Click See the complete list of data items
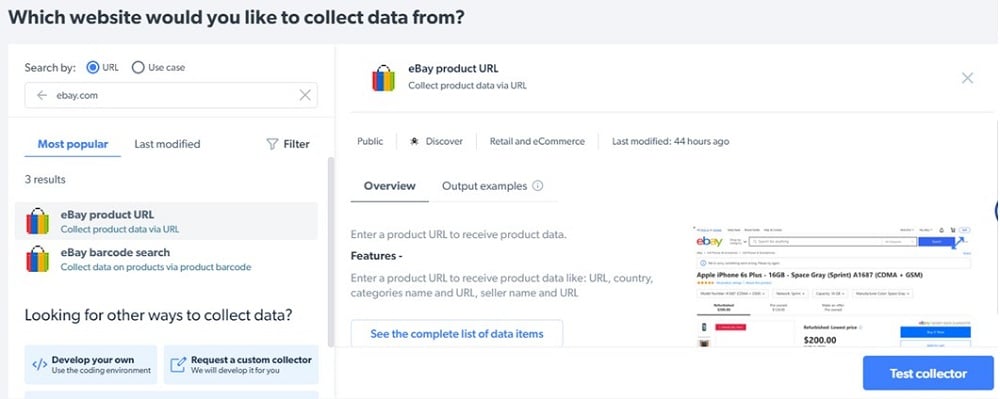Viewport: 1000px width, 399px height. (x=457, y=334)
